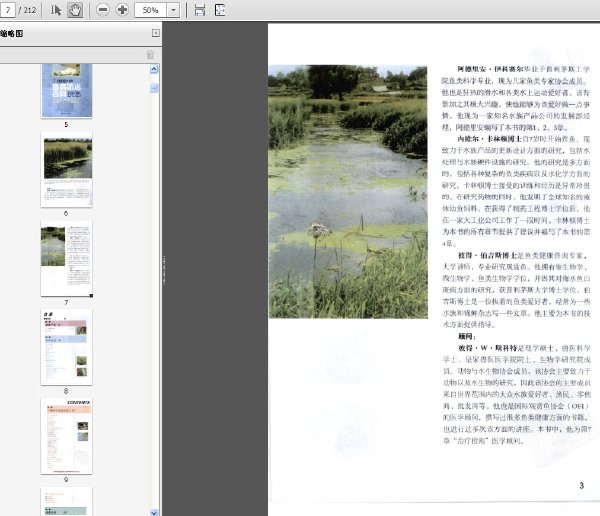Click the fit one full page icon
Image resolution: width=600 pixels, height=516 pixels.
(x=220, y=10)
